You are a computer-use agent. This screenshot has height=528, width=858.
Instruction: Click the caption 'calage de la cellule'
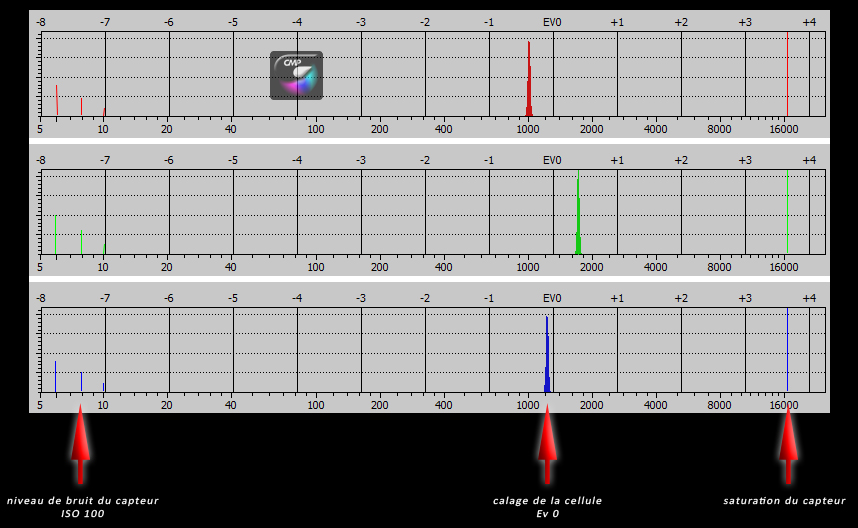[x=547, y=501]
